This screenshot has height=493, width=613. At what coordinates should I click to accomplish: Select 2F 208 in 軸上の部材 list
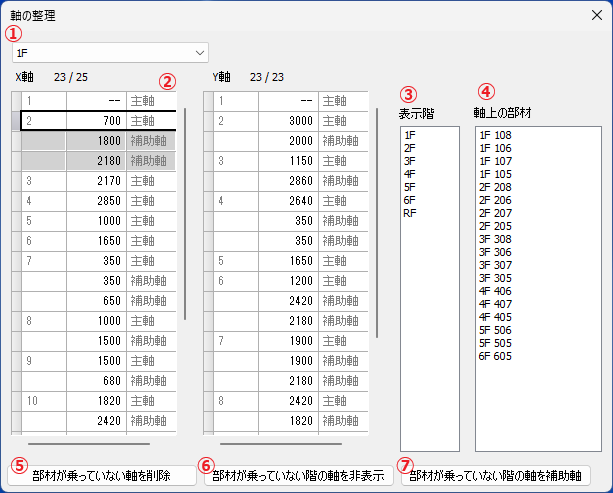point(495,187)
